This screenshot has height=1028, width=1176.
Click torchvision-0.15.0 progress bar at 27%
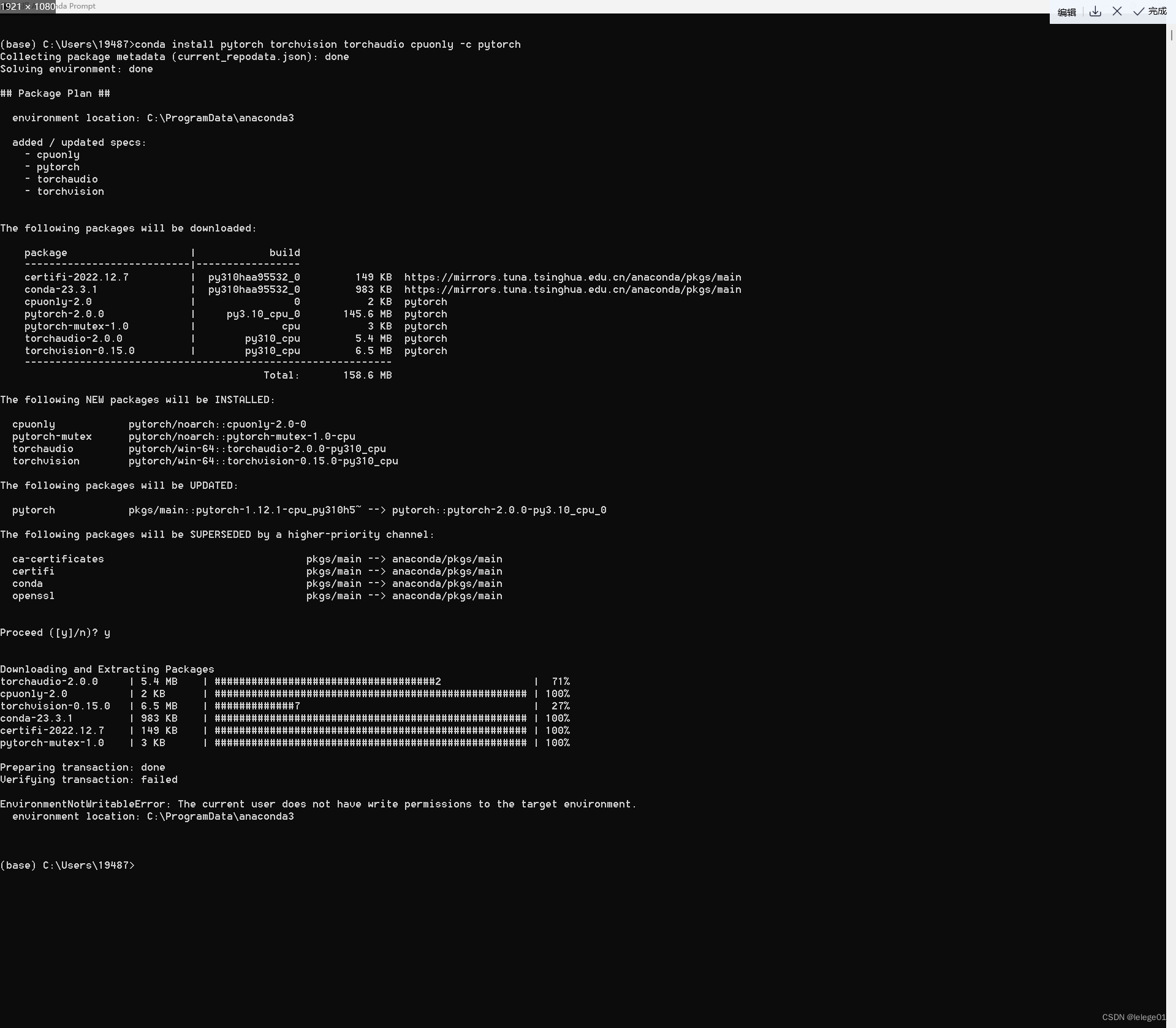point(371,706)
